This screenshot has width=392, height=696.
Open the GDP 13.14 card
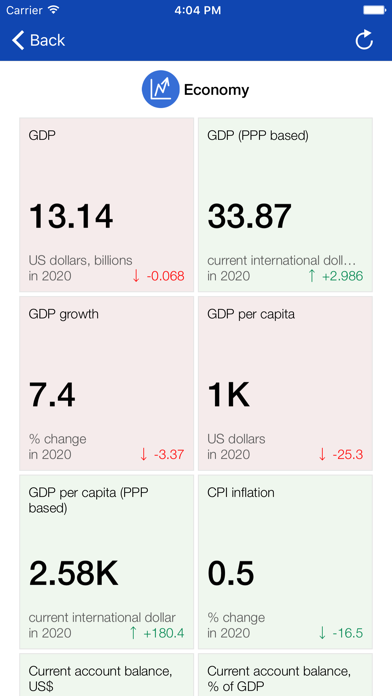click(x=107, y=205)
